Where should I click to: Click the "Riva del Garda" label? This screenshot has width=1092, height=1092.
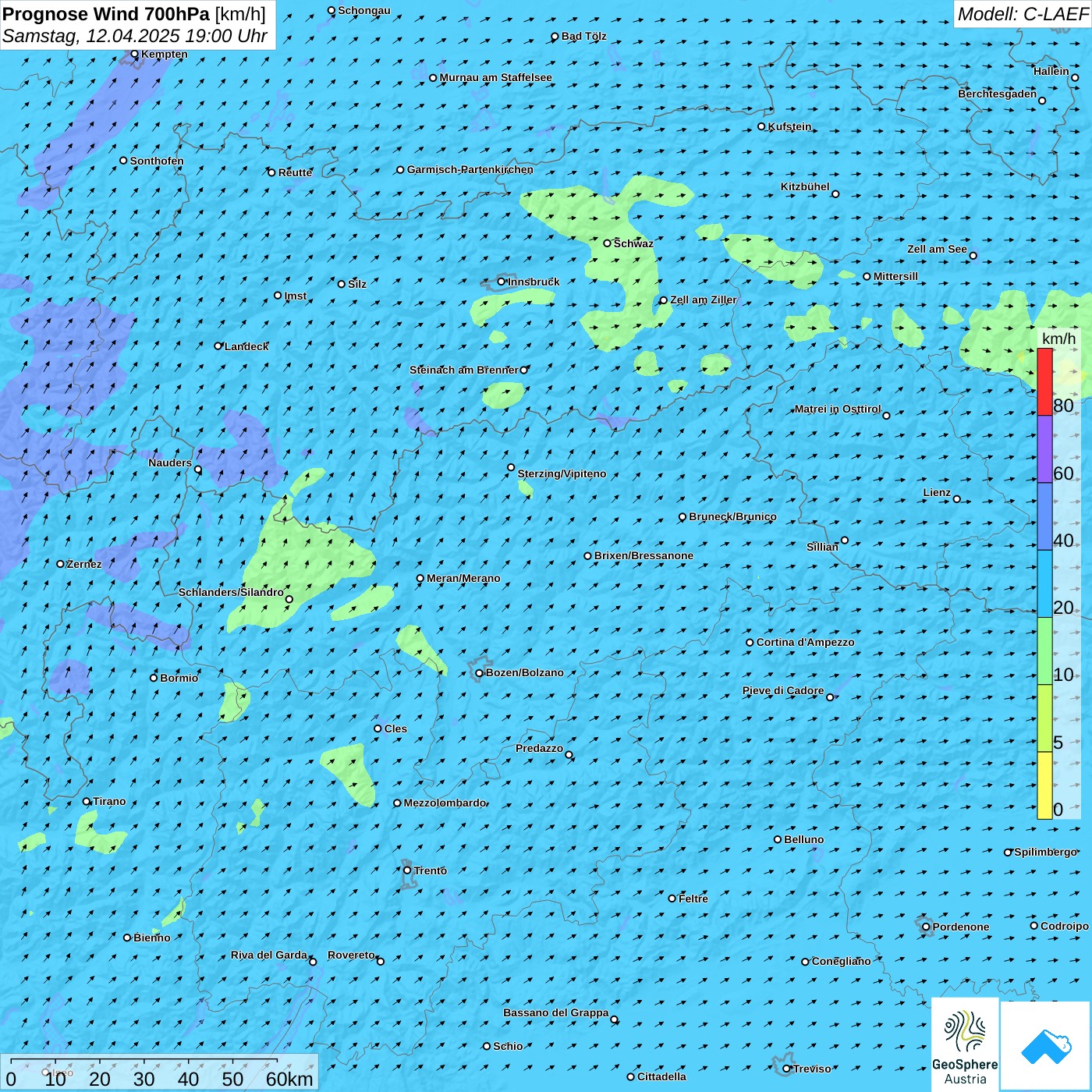pyautogui.click(x=269, y=955)
